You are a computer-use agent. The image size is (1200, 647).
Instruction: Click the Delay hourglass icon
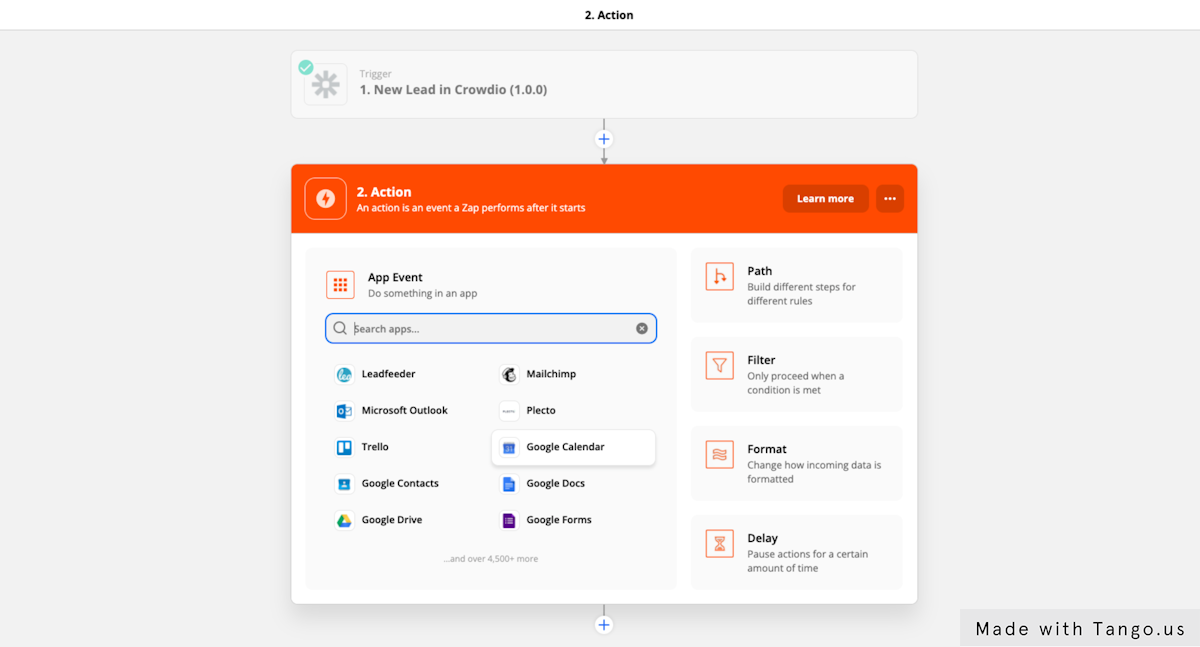[x=719, y=544]
